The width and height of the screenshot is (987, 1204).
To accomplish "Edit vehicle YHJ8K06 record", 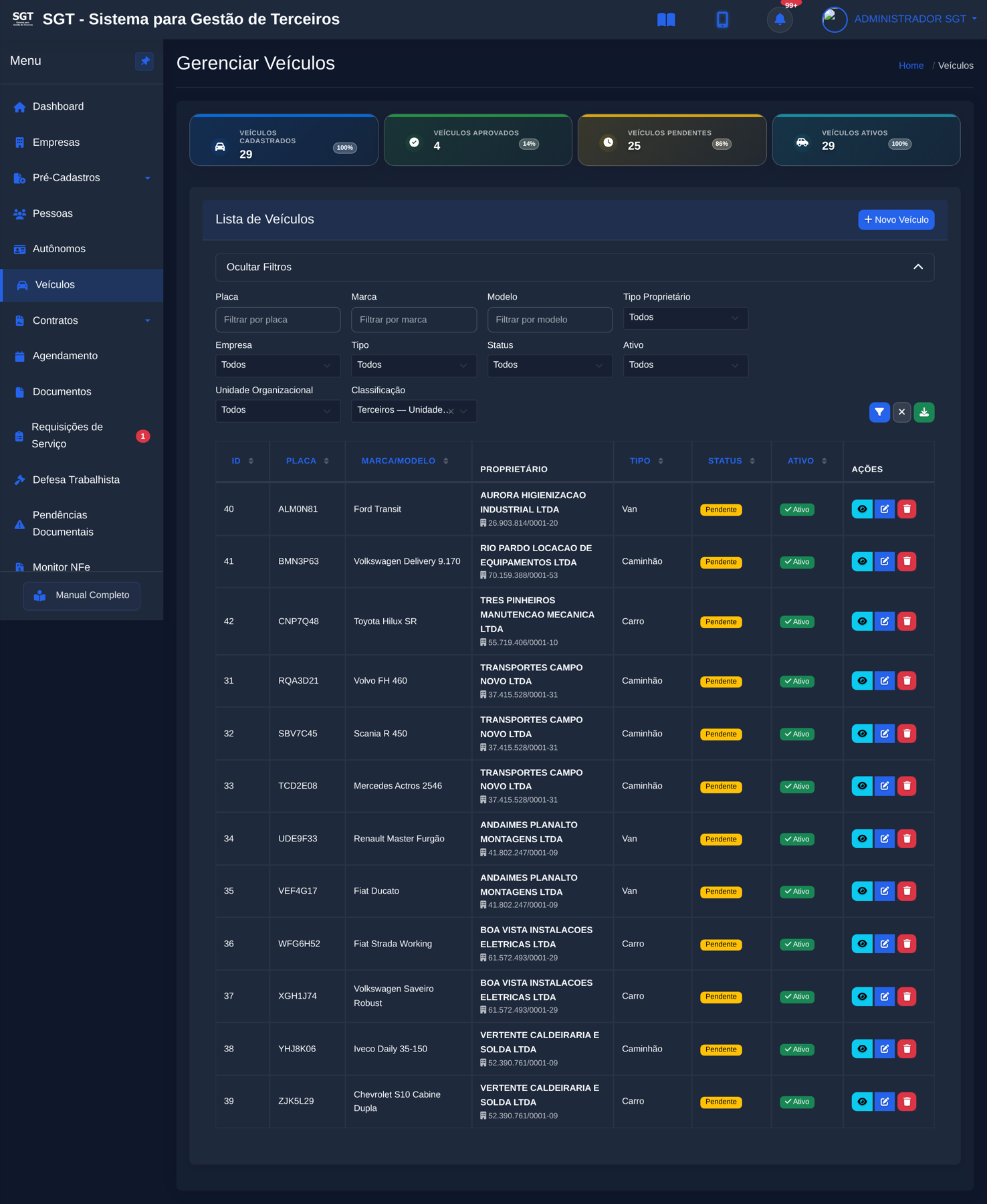I will click(x=885, y=1049).
